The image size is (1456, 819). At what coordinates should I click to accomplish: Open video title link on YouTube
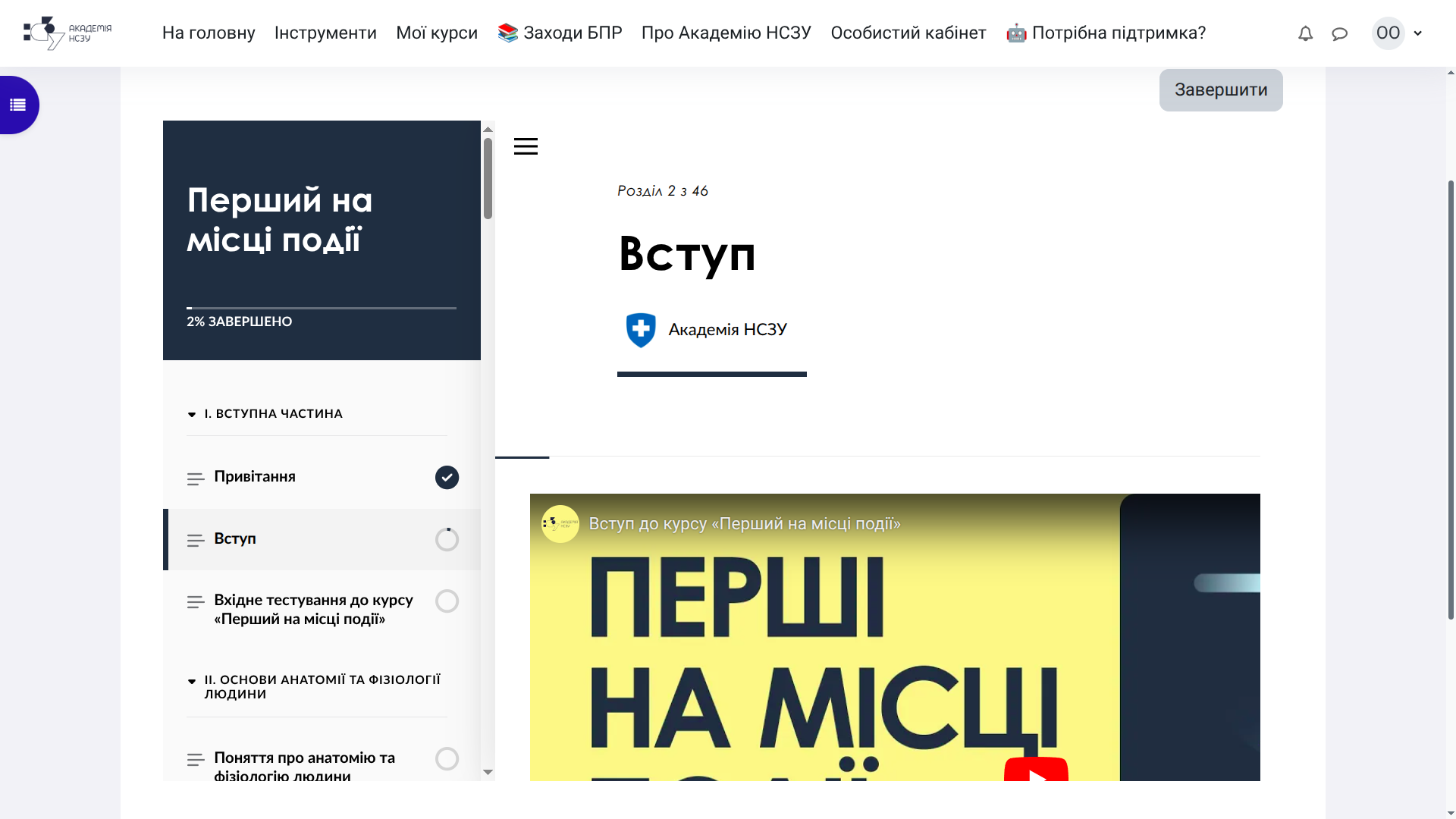[x=744, y=524]
